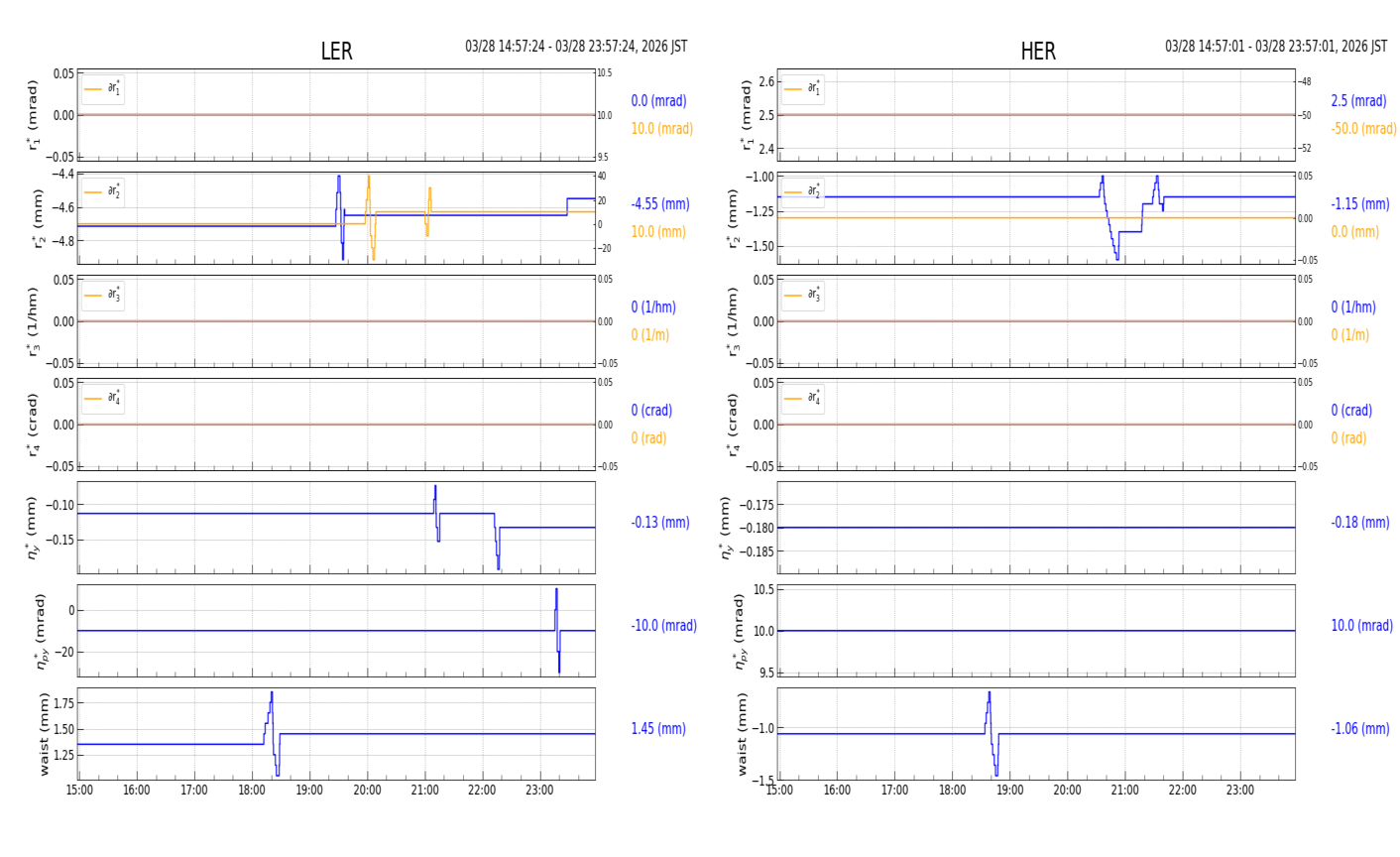Select the HER time range ending 23:57:01
This screenshot has height=857, width=1400.
1276,47
